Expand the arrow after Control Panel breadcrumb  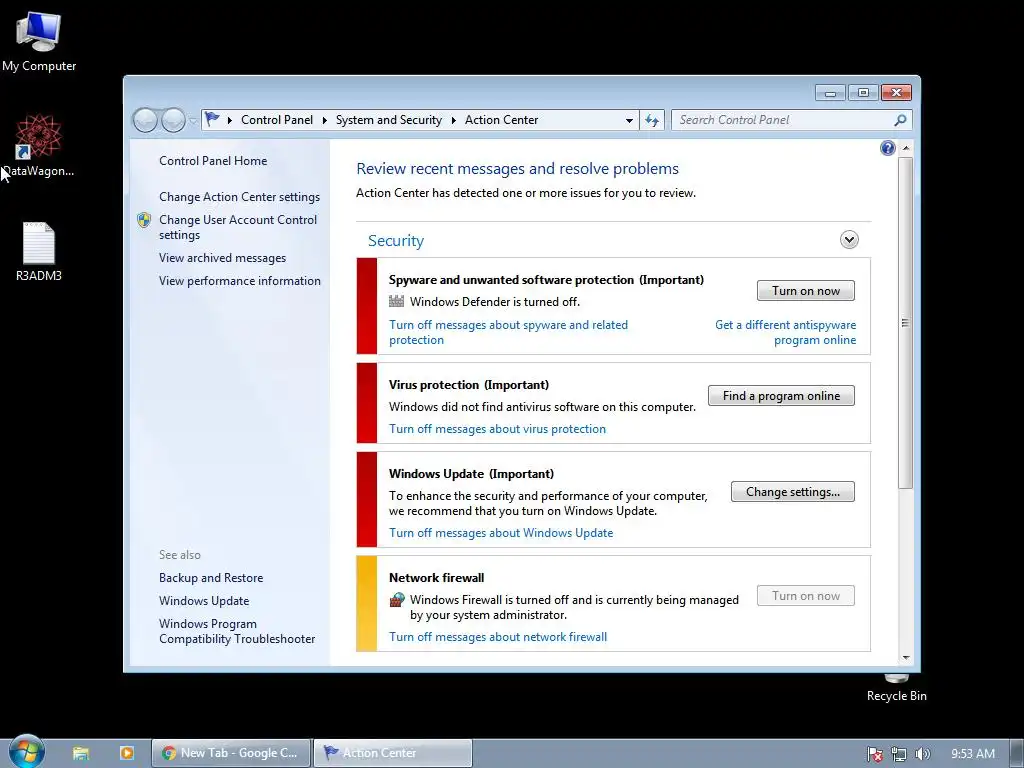(x=325, y=120)
